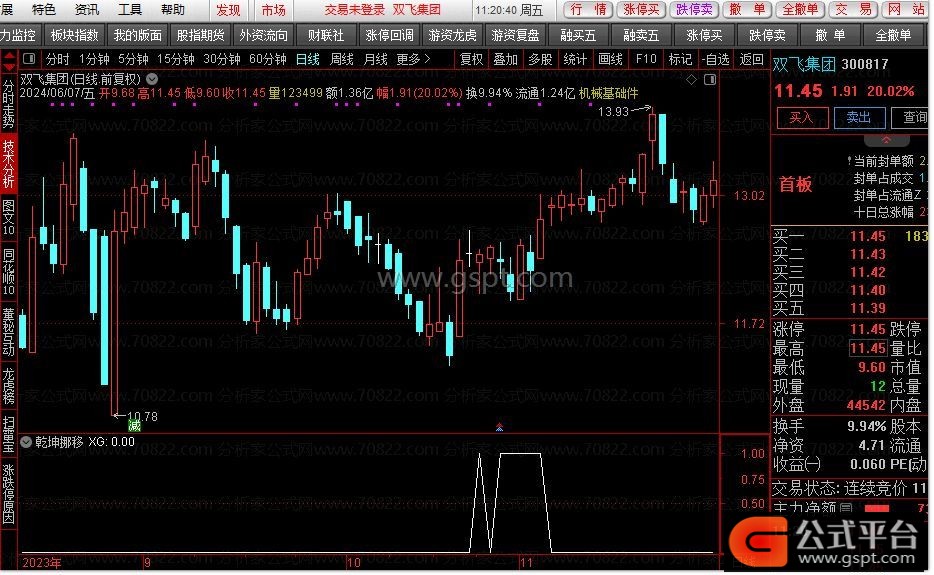
Task: Click 融卖五 in second toolbar
Action: pos(641,36)
